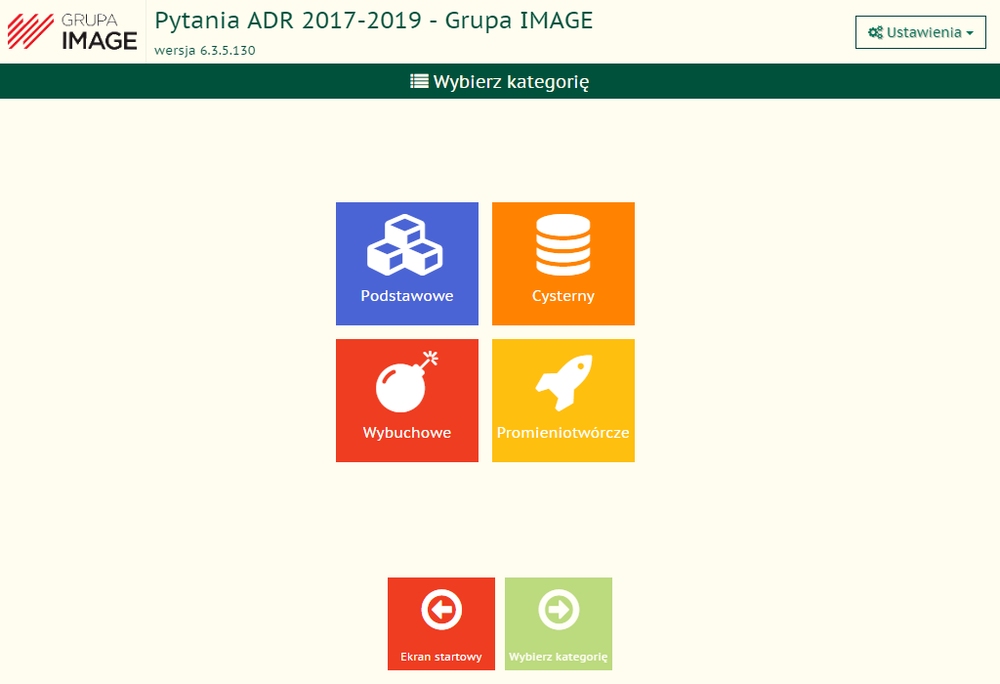The image size is (1000, 684).
Task: Click the wersja 6.3.5.130 version text
Action: click(205, 50)
